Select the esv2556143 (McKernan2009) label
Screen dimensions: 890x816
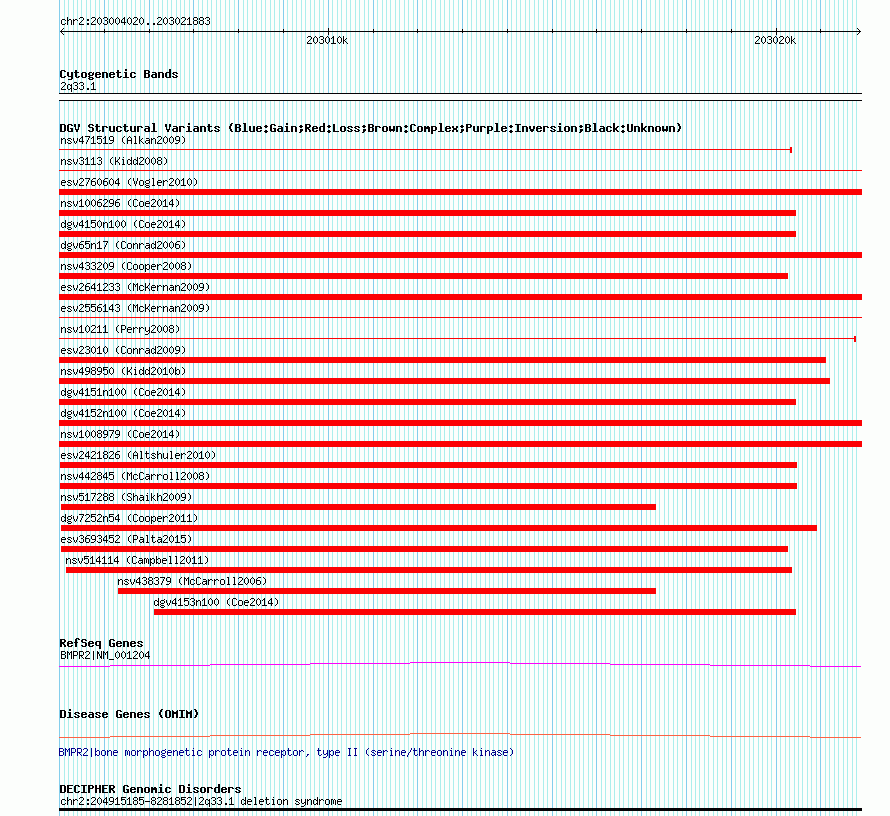click(x=135, y=308)
